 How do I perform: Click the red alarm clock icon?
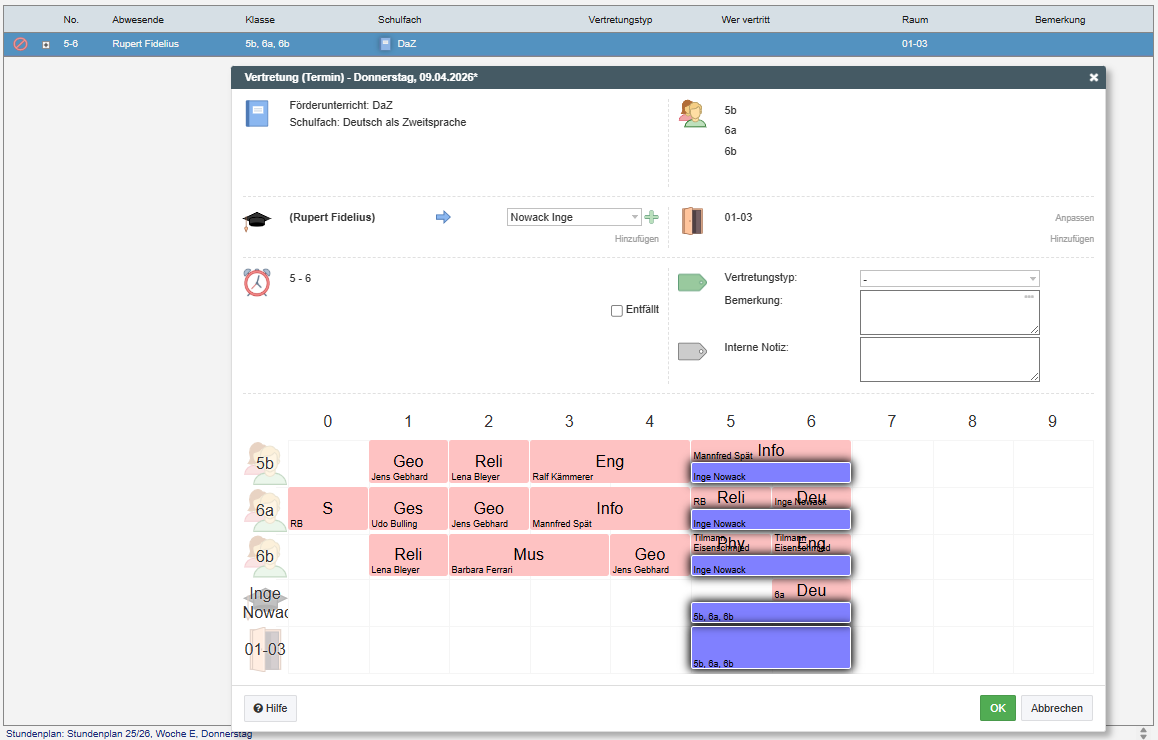point(257,282)
